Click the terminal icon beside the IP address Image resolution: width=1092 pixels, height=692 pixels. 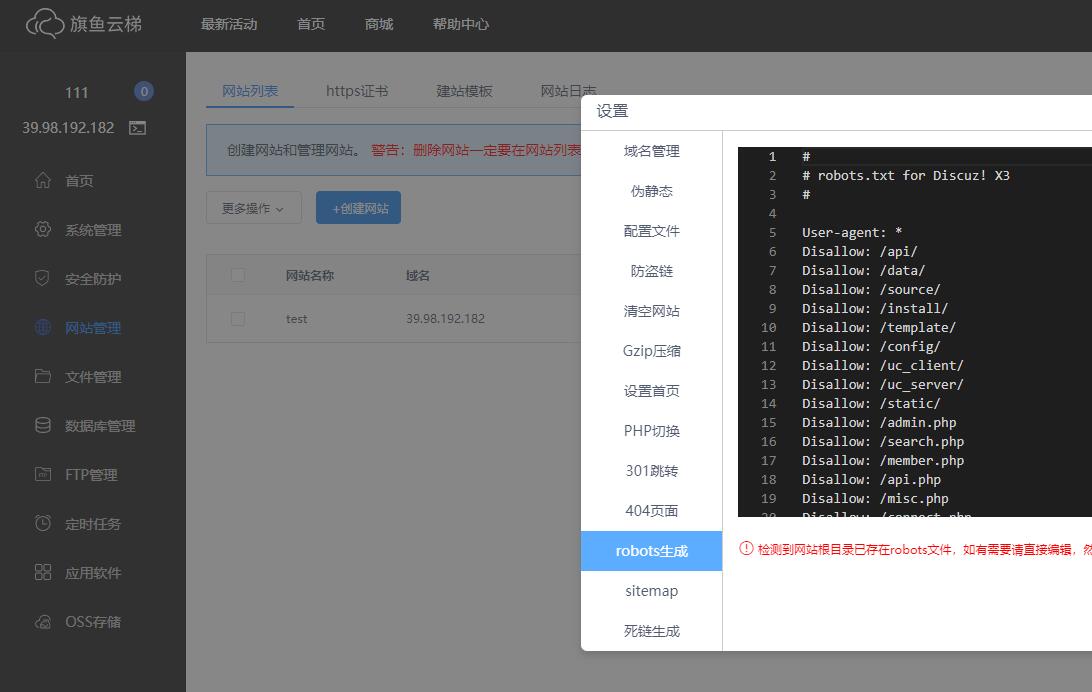138,128
